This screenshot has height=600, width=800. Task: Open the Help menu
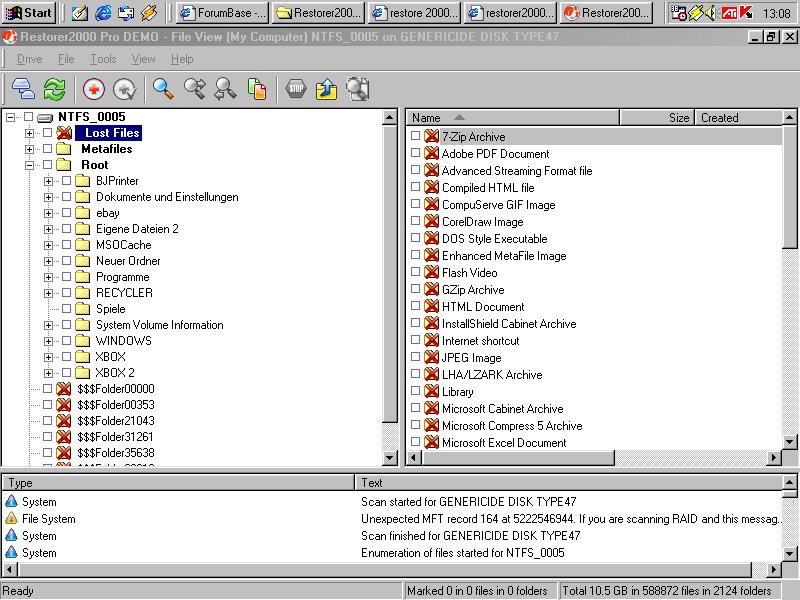click(182, 59)
